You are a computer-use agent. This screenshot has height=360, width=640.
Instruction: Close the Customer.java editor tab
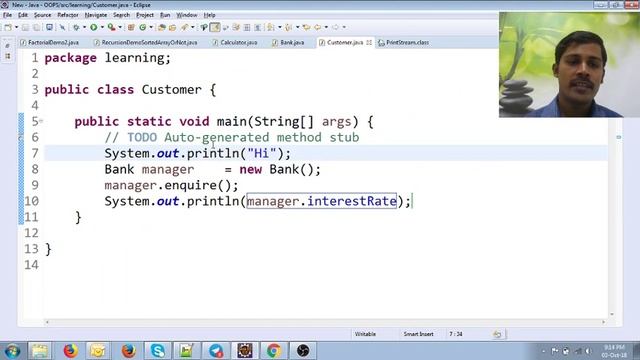[369, 42]
